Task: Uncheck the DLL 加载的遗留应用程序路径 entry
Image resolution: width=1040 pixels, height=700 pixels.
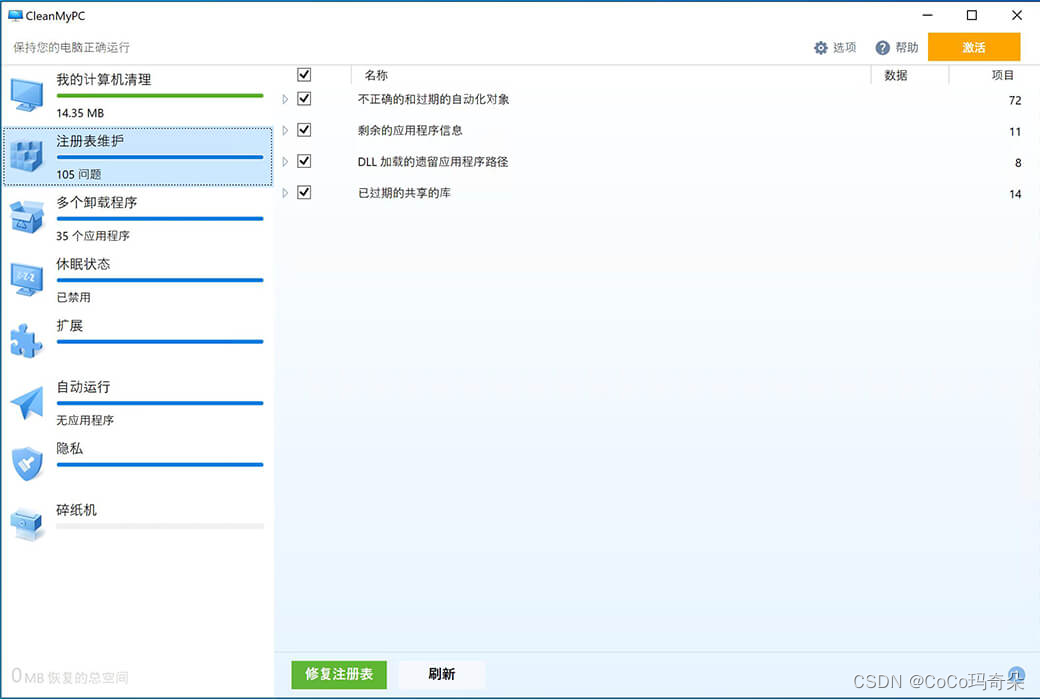Action: coord(304,161)
